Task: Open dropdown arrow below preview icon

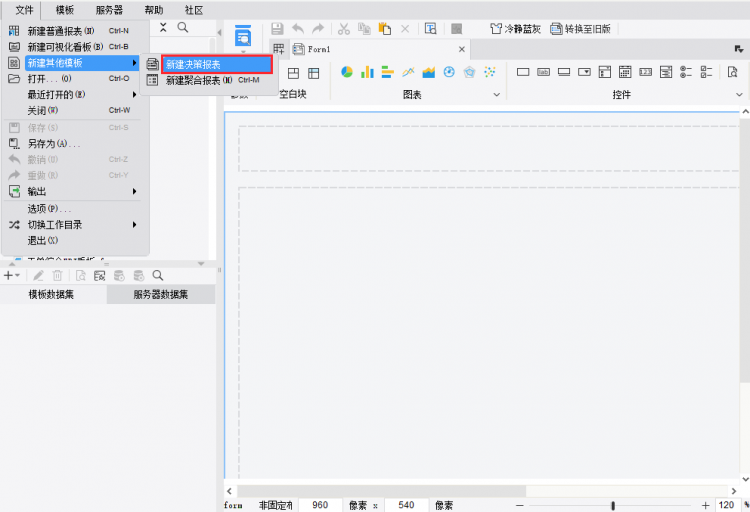Action: (243, 51)
